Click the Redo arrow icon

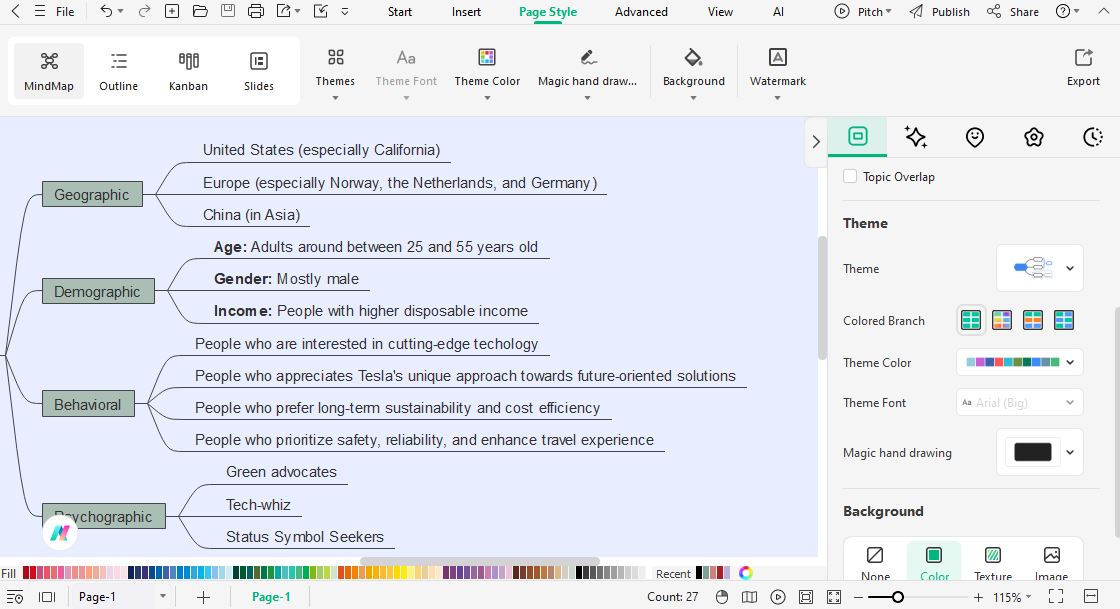144,11
